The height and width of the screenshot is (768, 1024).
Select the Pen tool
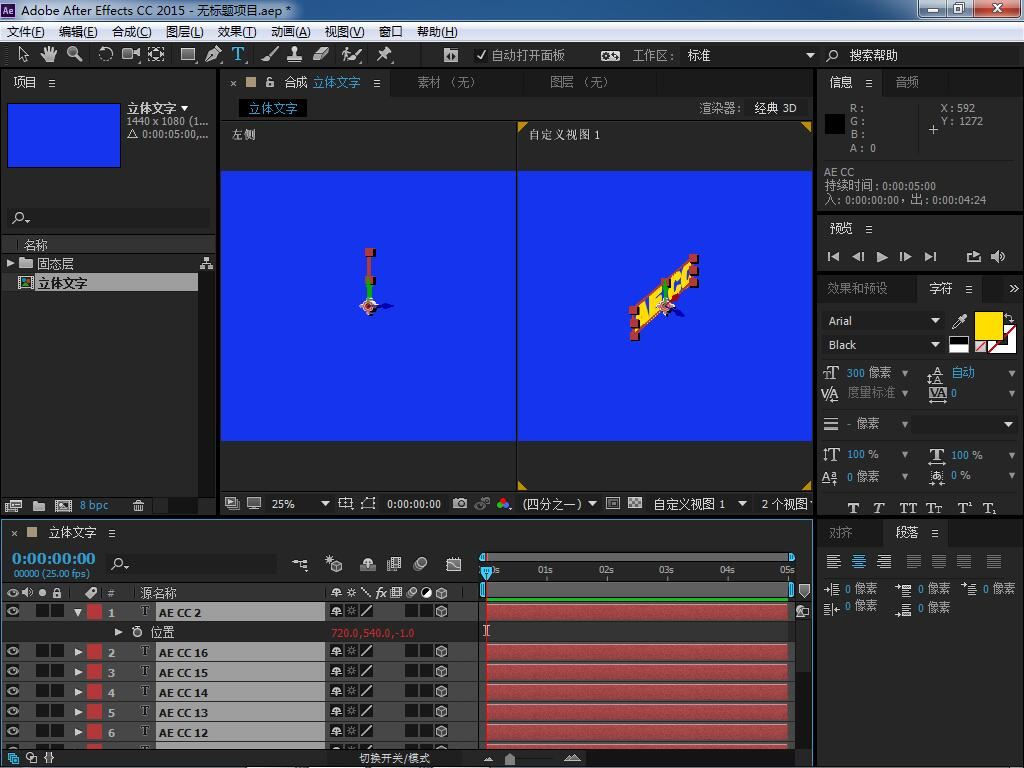pos(213,55)
